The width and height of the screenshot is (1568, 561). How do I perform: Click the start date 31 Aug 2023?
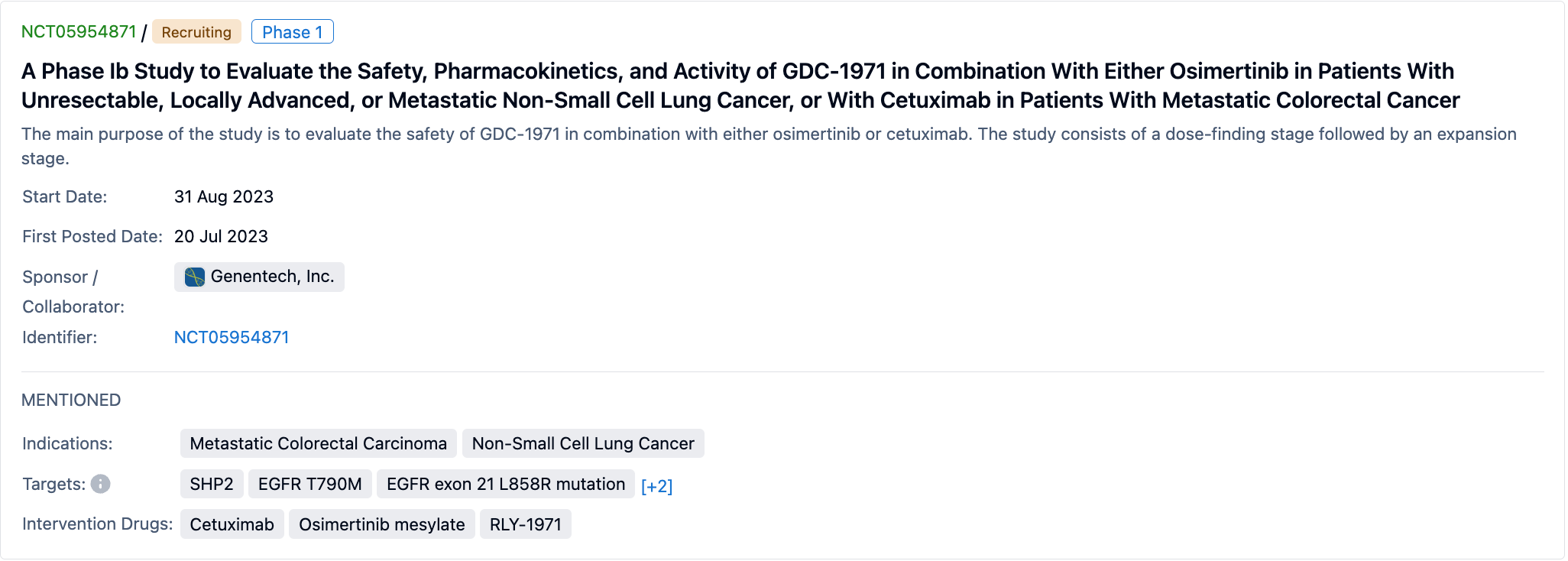click(224, 196)
